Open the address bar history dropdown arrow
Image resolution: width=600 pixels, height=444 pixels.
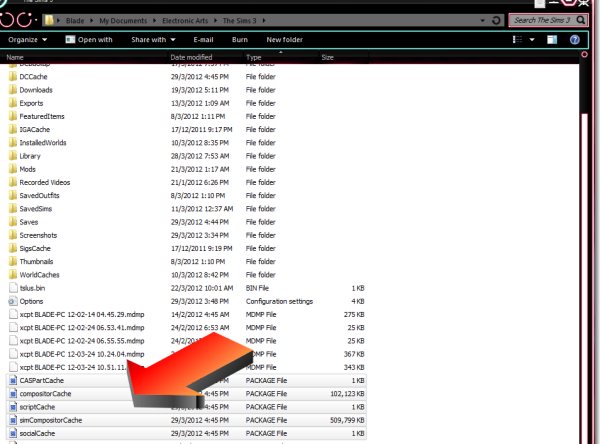484,20
